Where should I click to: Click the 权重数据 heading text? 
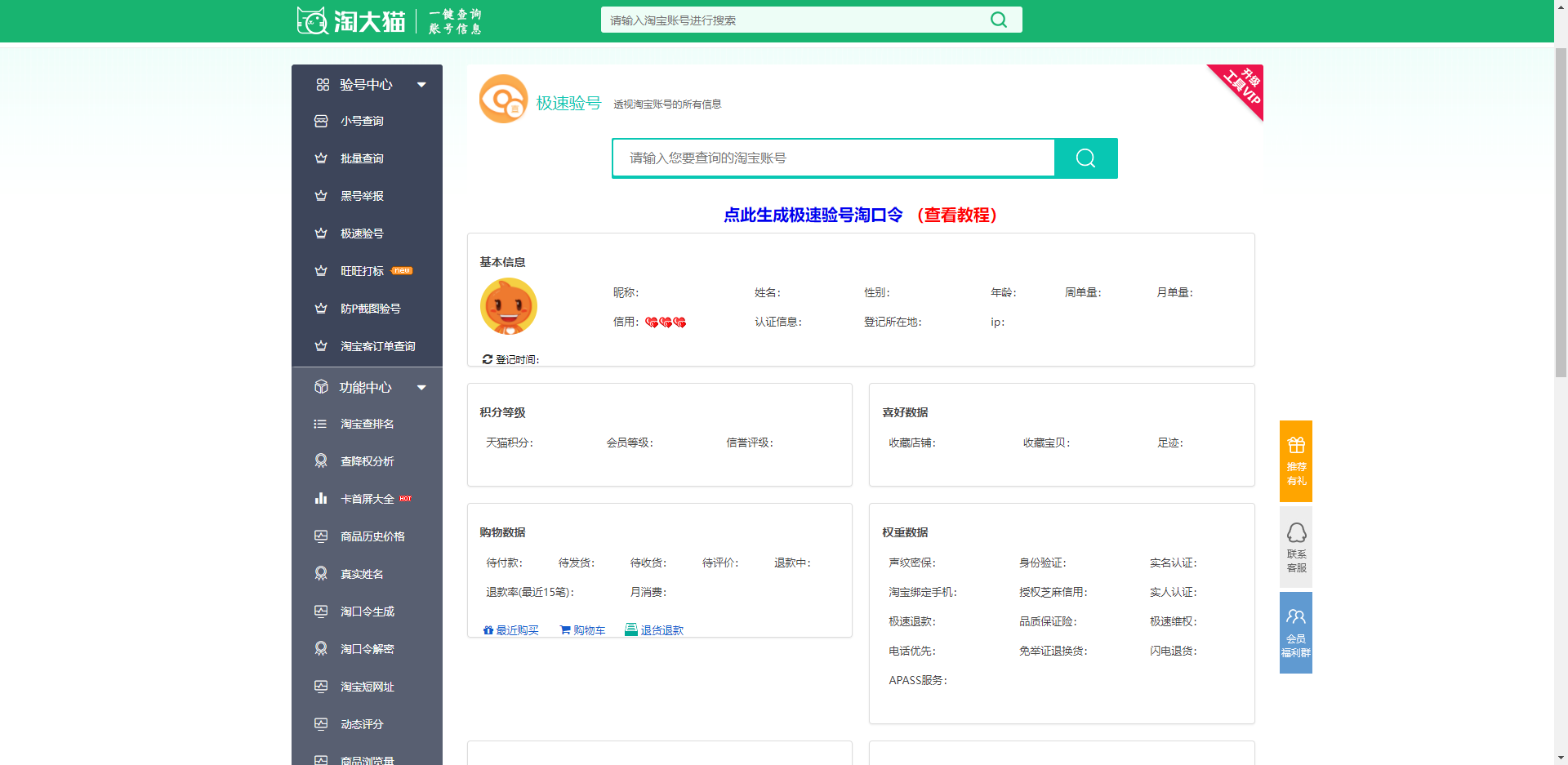[905, 532]
